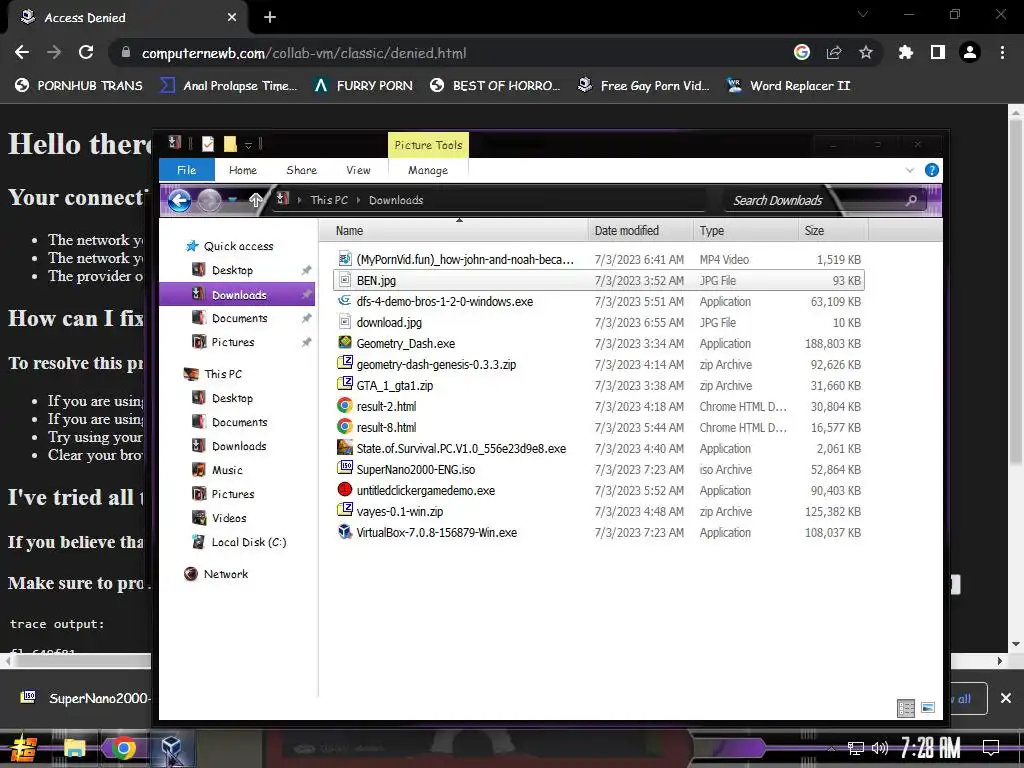The height and width of the screenshot is (768, 1024).
Task: Switch to large thumbnails view
Action: click(x=927, y=708)
